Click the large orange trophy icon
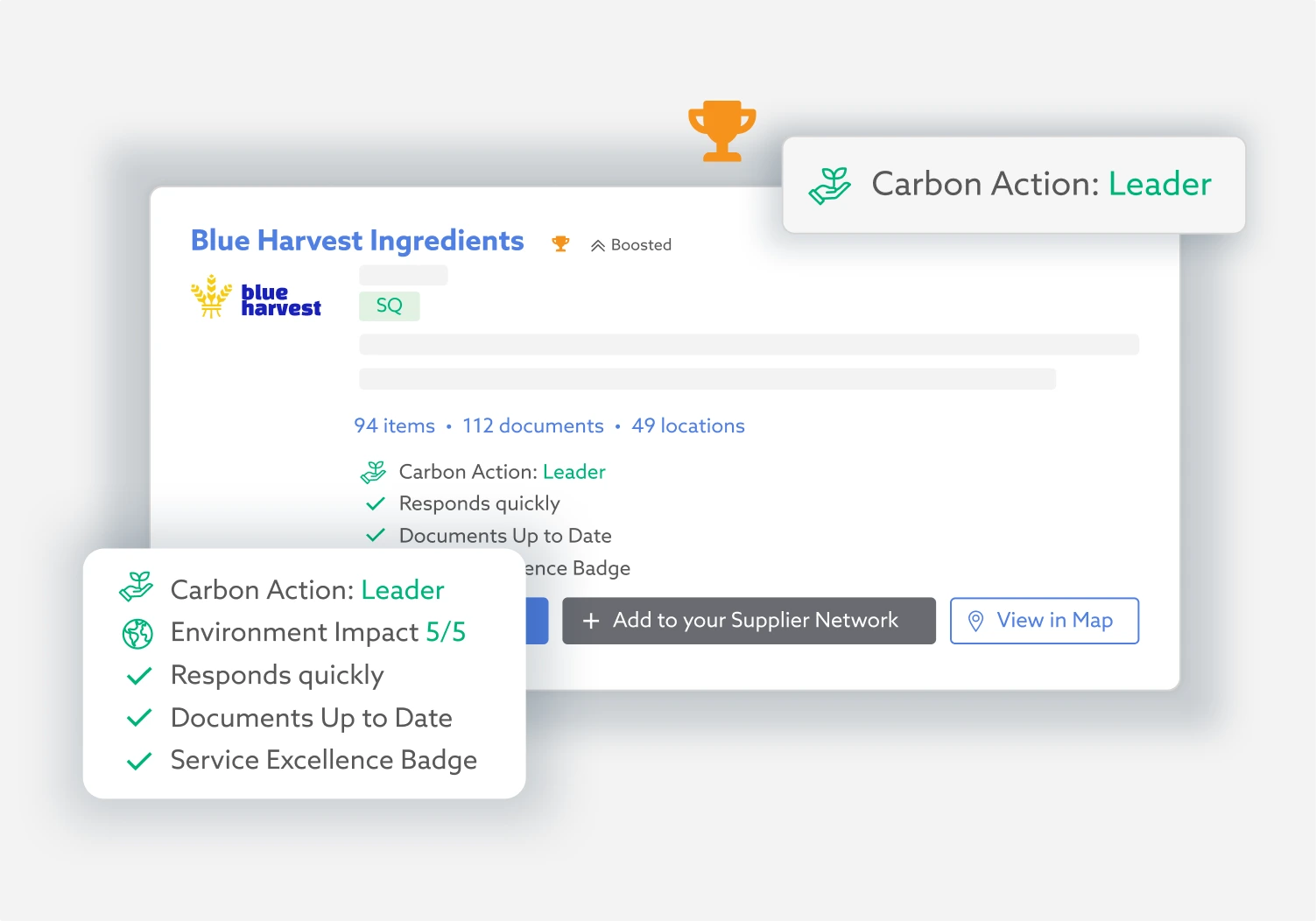1316x921 pixels. (721, 130)
